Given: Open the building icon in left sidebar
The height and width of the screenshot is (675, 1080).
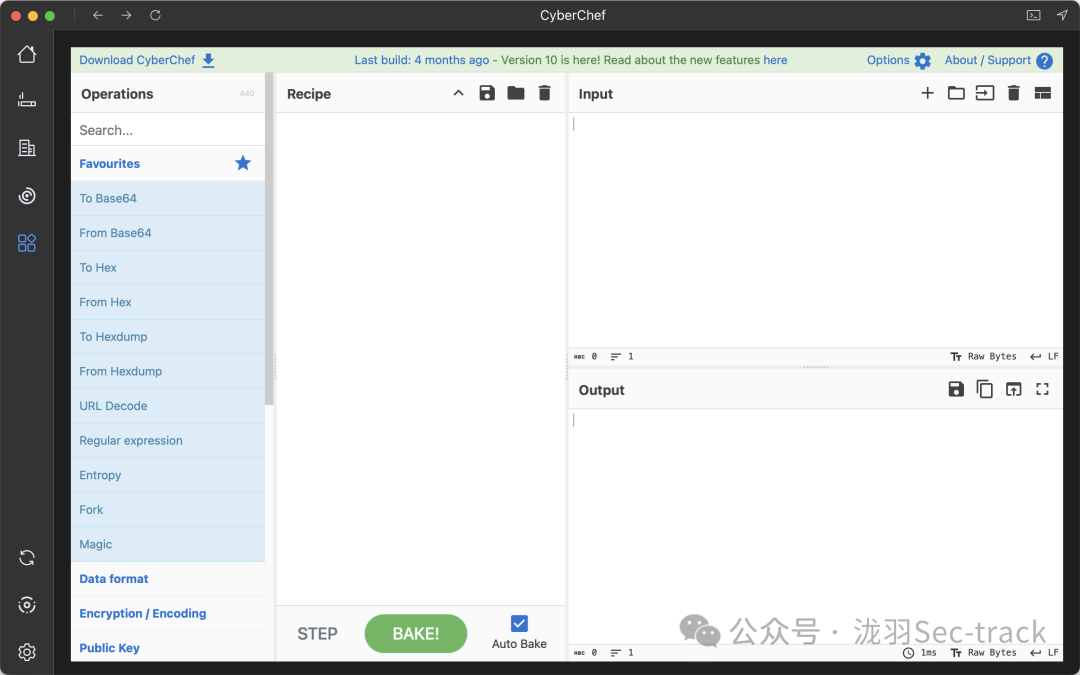Looking at the screenshot, I should [x=27, y=148].
